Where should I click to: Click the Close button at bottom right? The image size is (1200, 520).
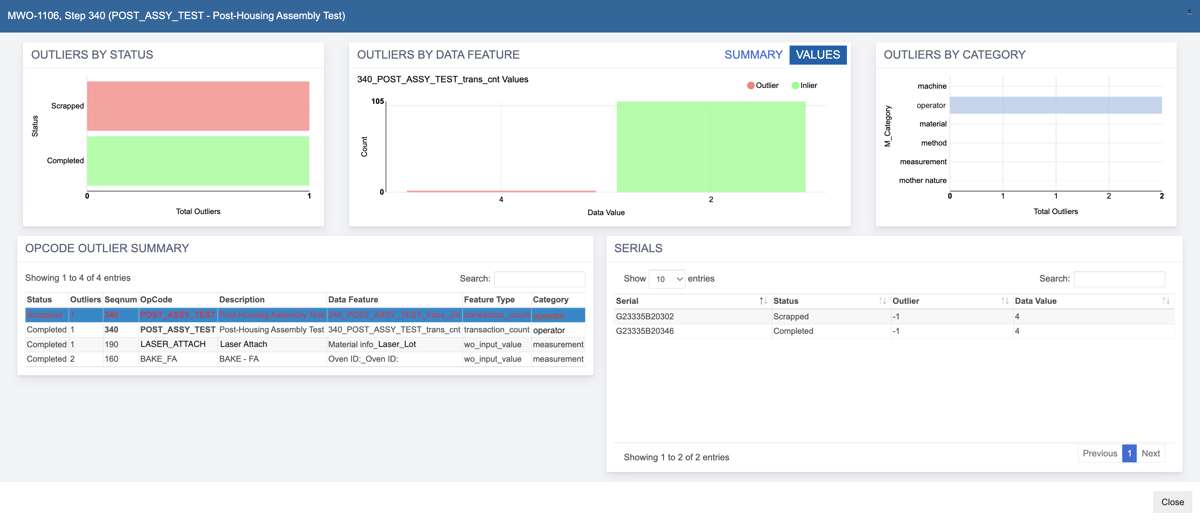tap(1172, 502)
